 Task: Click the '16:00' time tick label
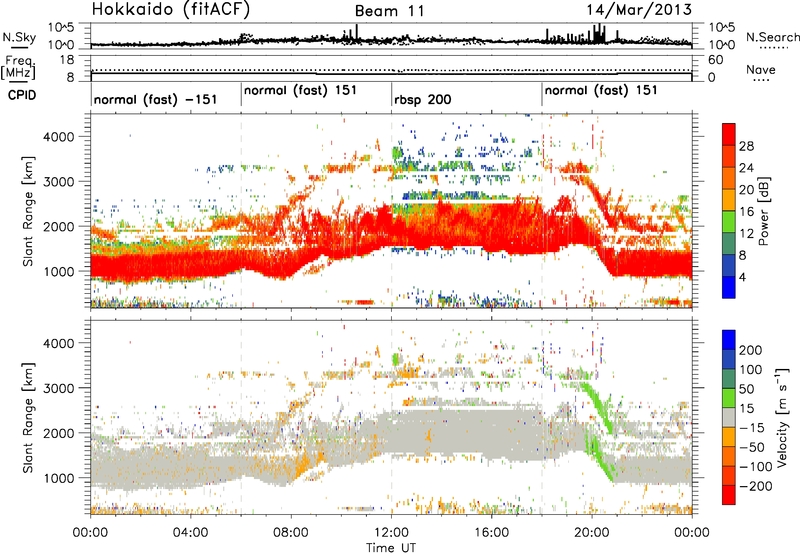[491, 533]
